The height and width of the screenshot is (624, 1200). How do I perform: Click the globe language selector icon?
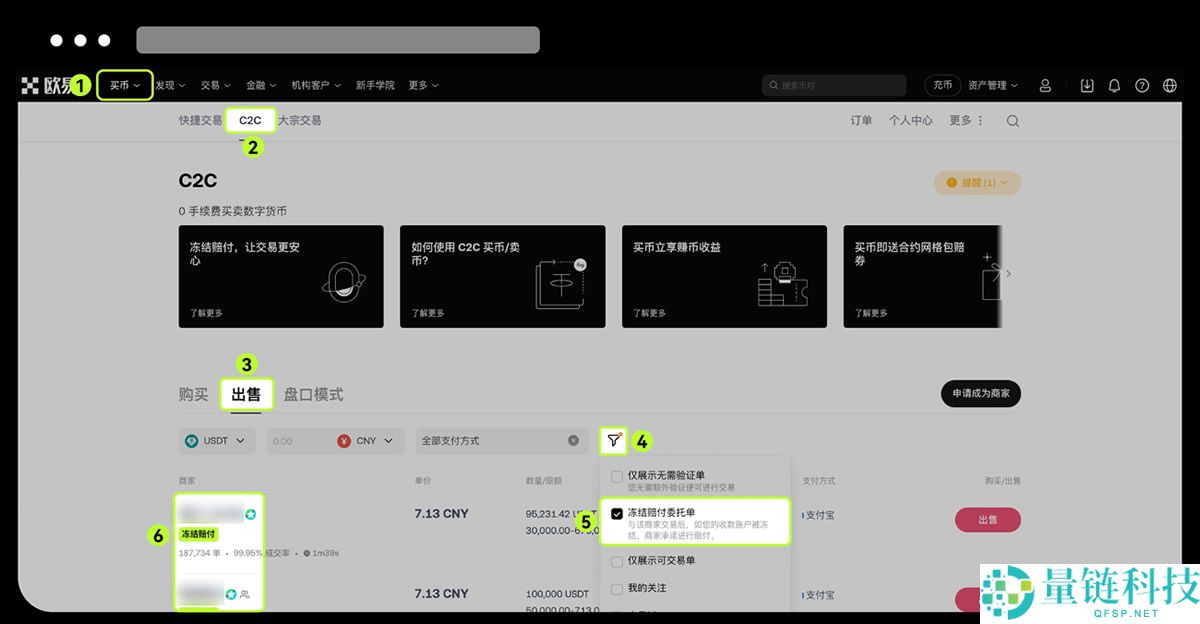point(1172,85)
